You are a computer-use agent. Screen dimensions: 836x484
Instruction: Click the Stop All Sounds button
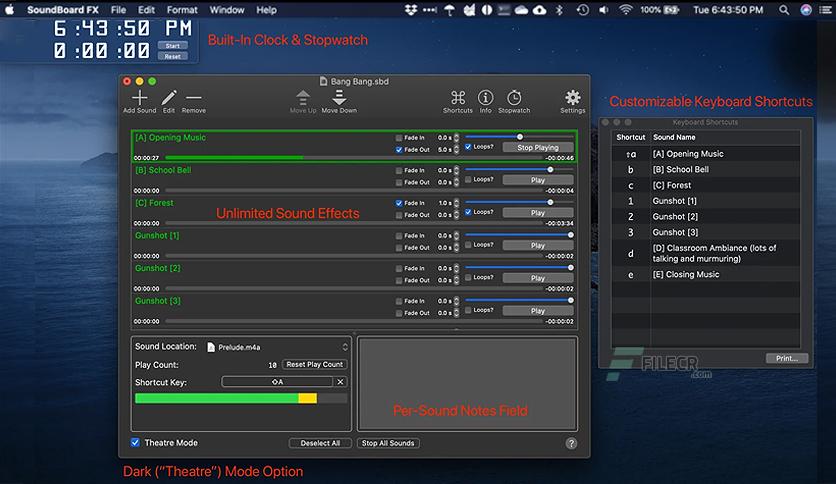(x=388, y=443)
